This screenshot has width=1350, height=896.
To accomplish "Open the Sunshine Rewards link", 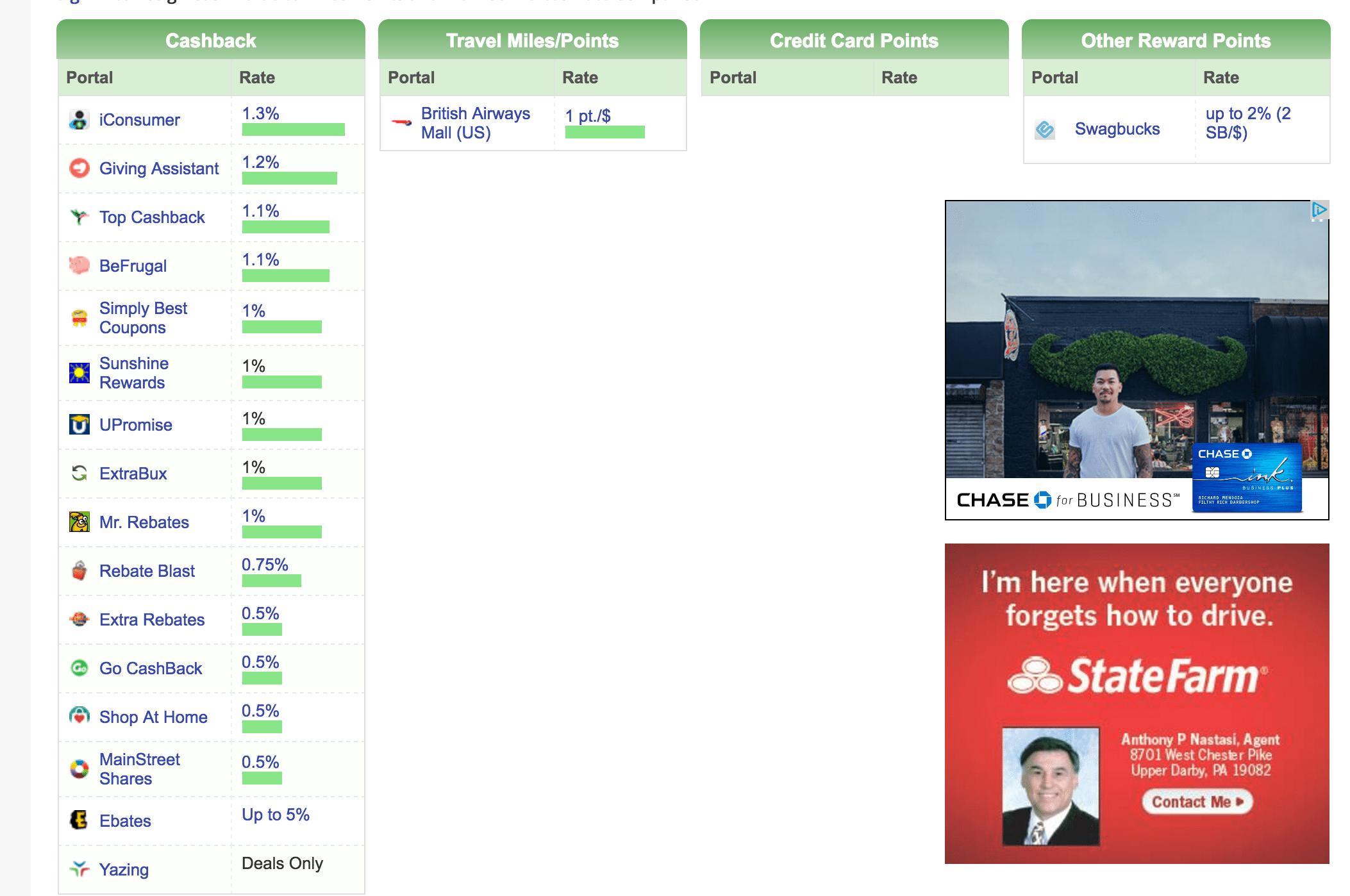I will tap(134, 373).
